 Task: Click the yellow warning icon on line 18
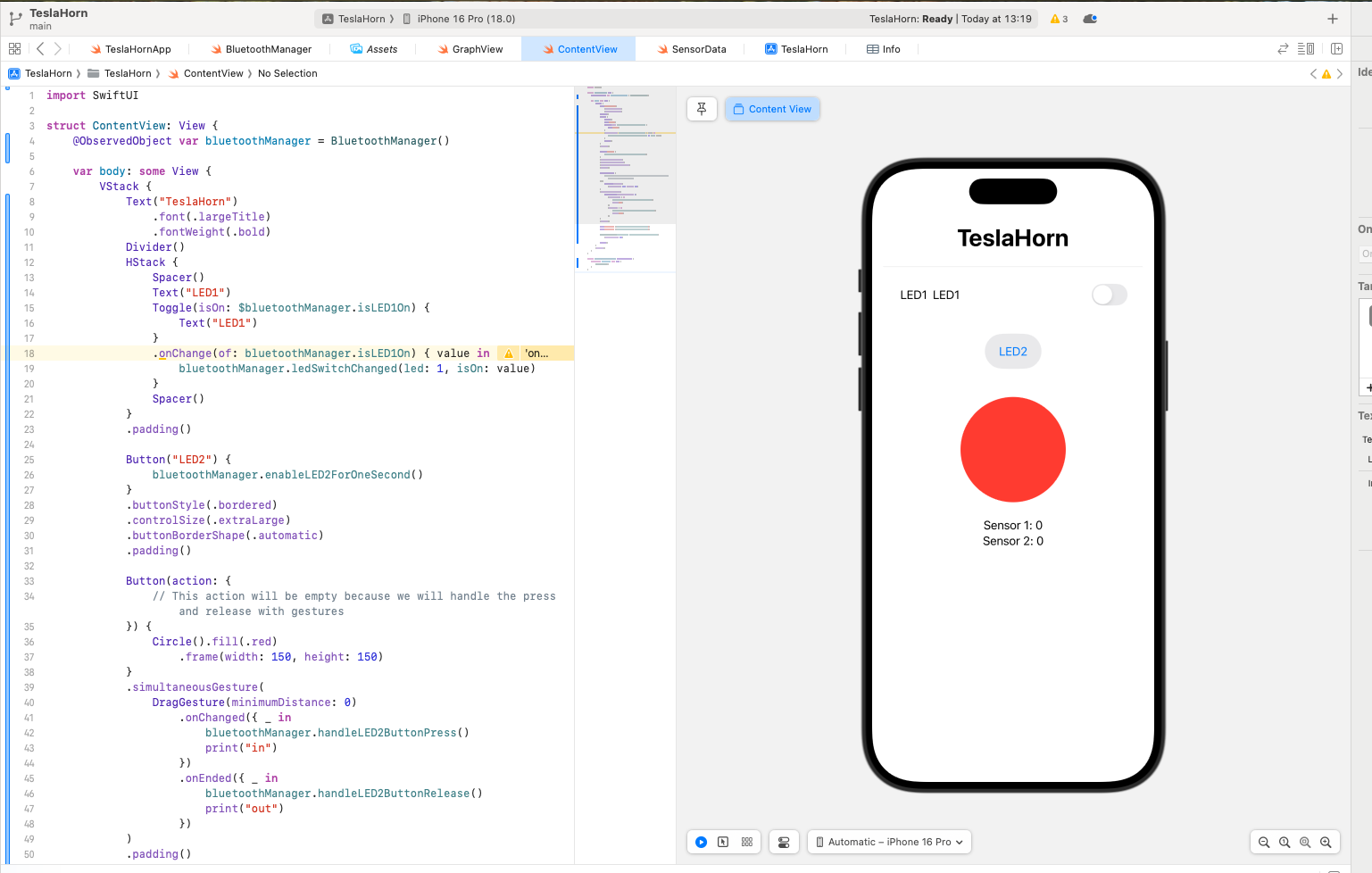[x=509, y=353]
